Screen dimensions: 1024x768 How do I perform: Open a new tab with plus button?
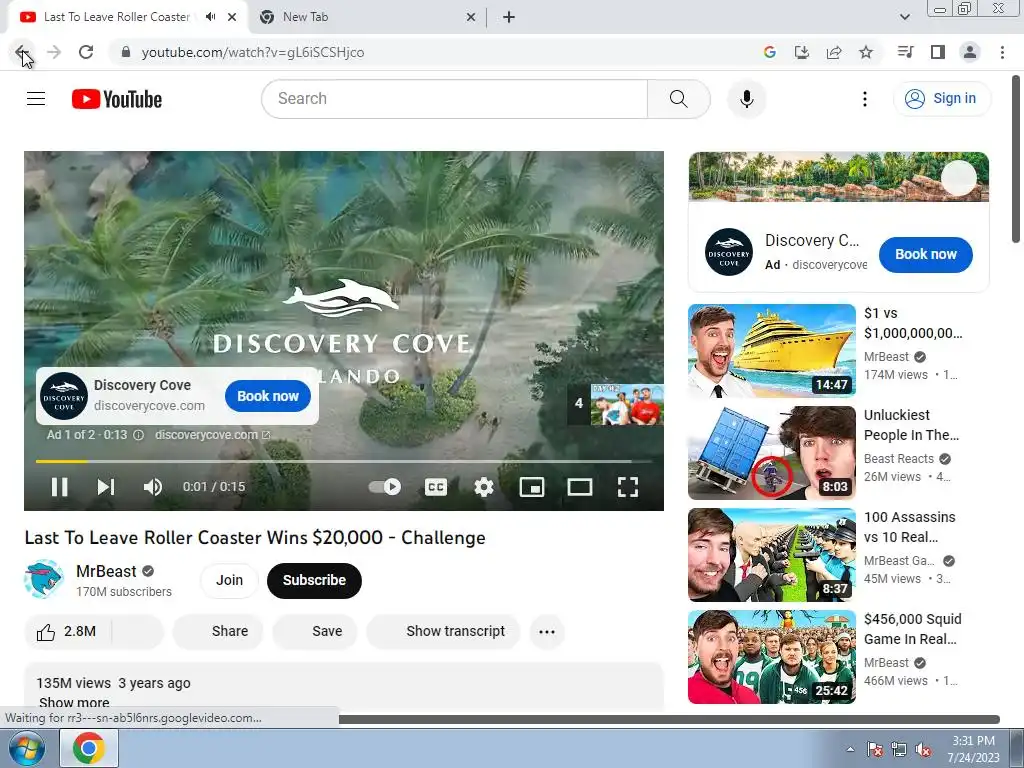pos(509,17)
